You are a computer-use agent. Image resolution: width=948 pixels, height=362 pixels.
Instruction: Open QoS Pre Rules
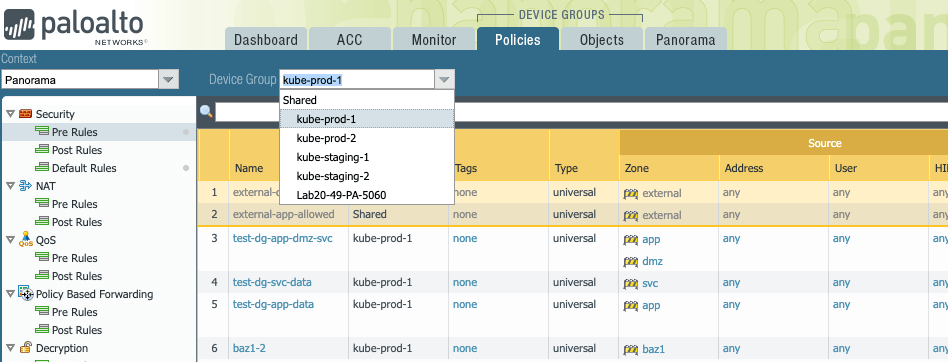point(74,258)
